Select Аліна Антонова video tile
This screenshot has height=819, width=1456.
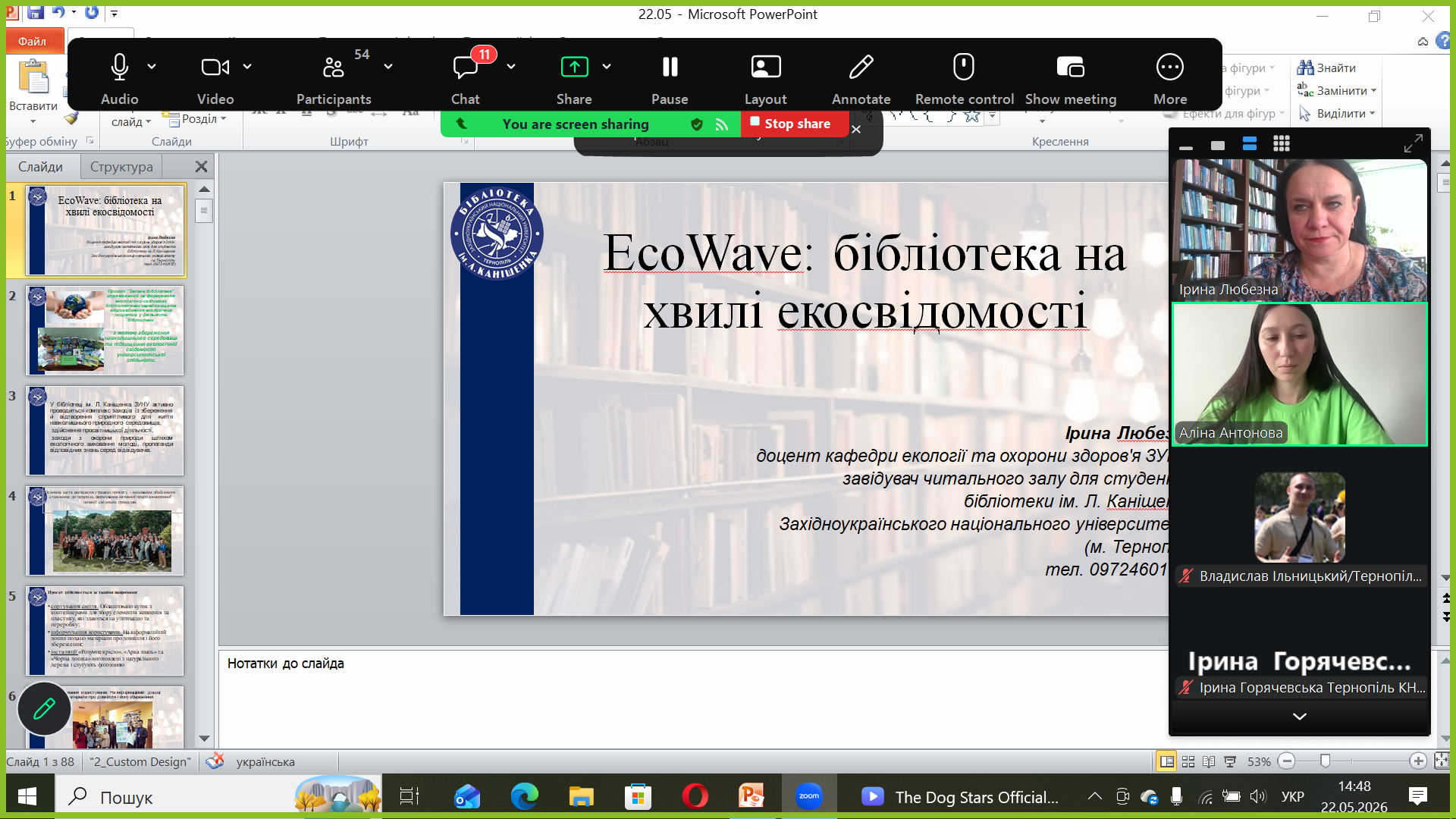(x=1300, y=374)
